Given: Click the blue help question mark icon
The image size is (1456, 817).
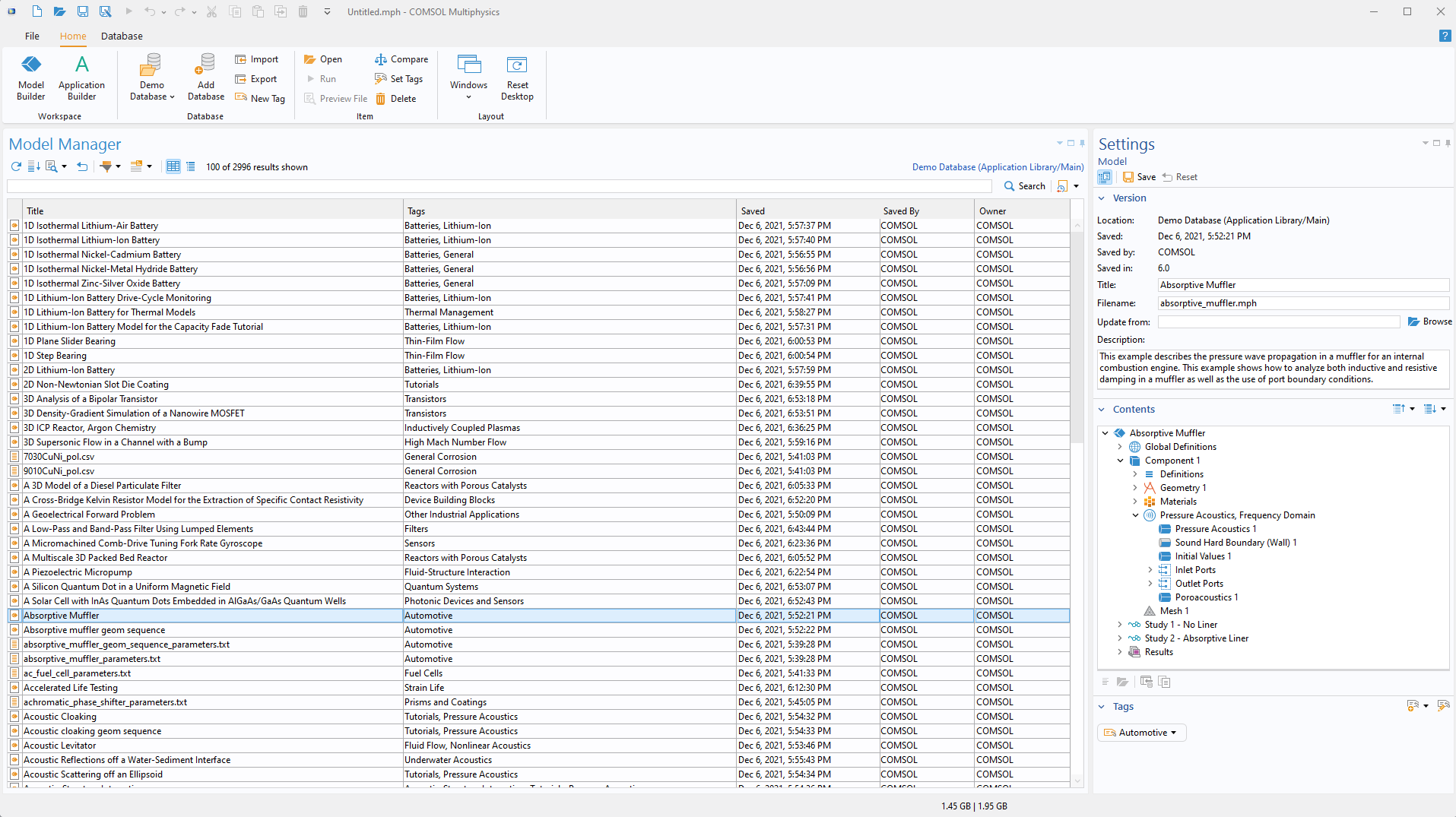Looking at the screenshot, I should (x=1445, y=36).
